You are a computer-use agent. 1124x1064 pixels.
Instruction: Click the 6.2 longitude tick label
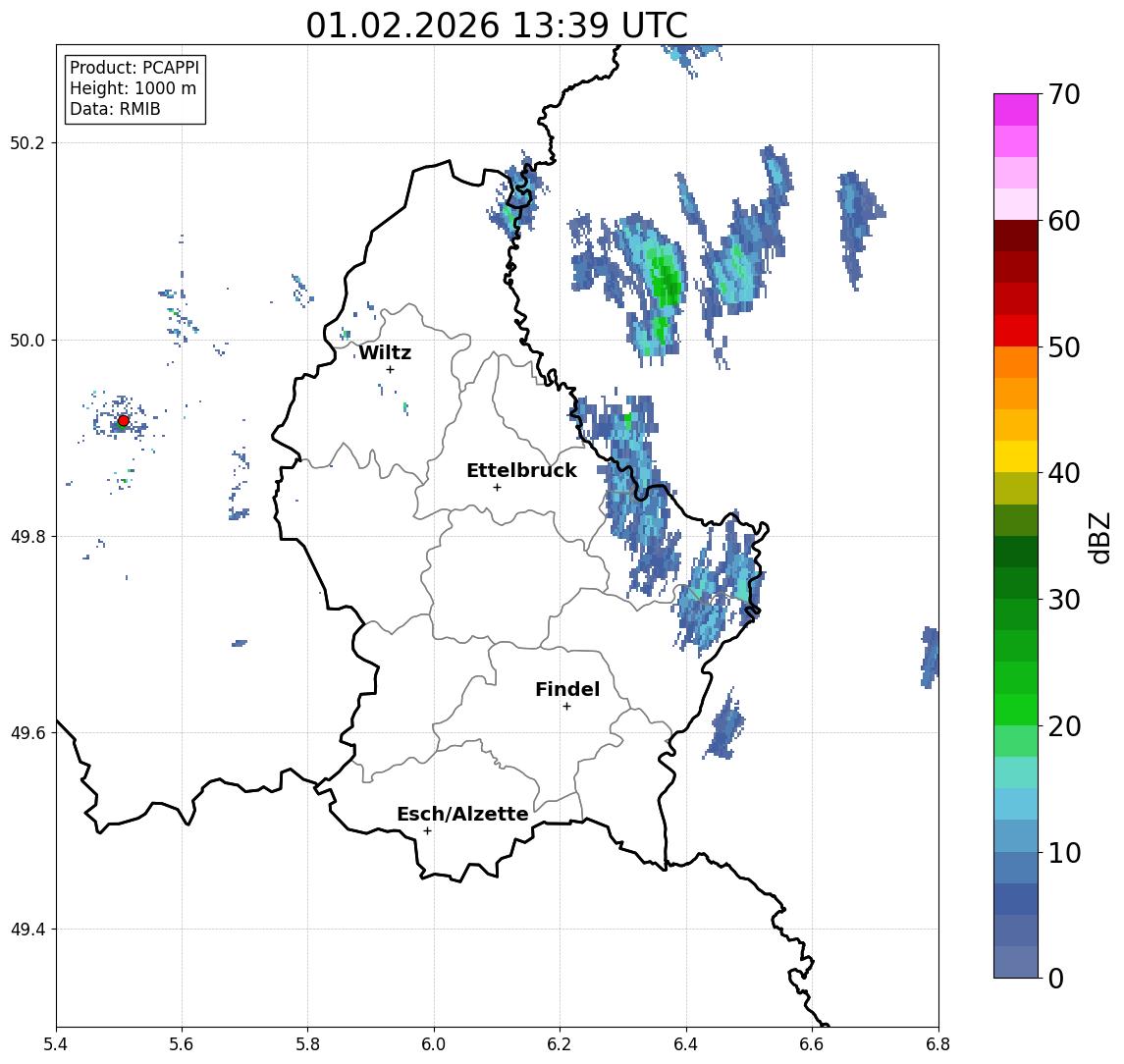click(x=560, y=1044)
